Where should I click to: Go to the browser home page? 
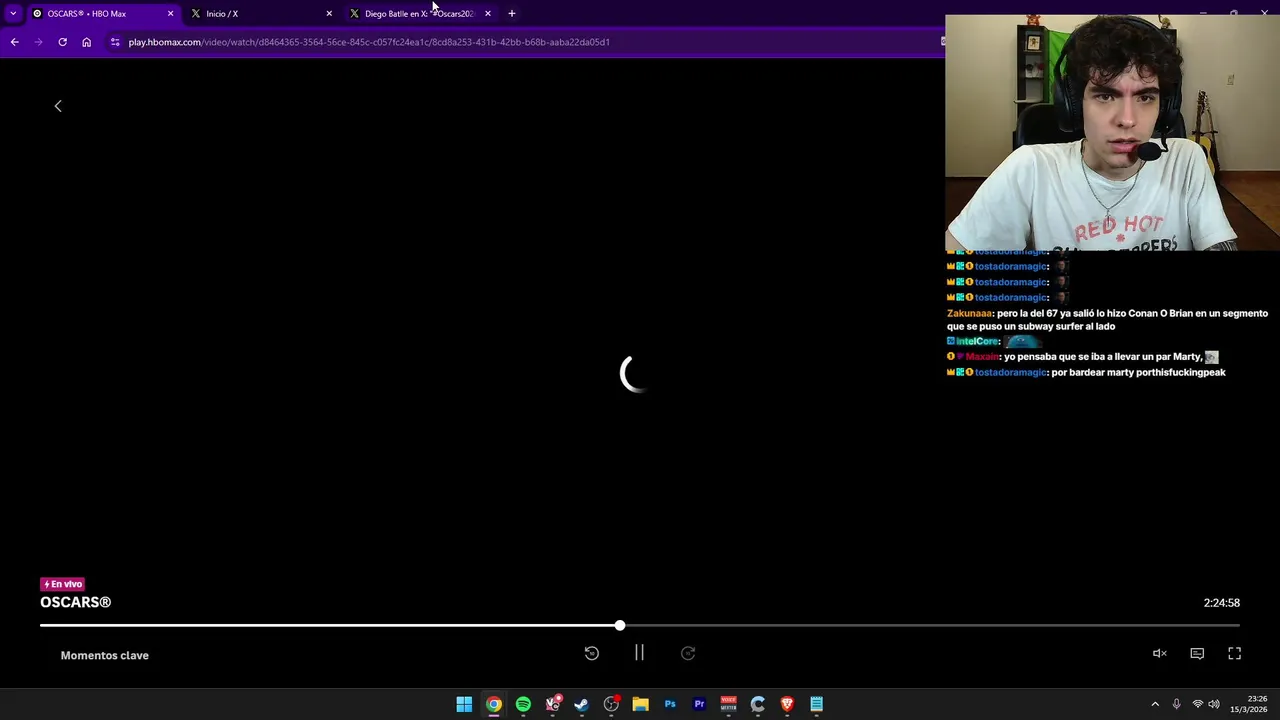pos(86,42)
